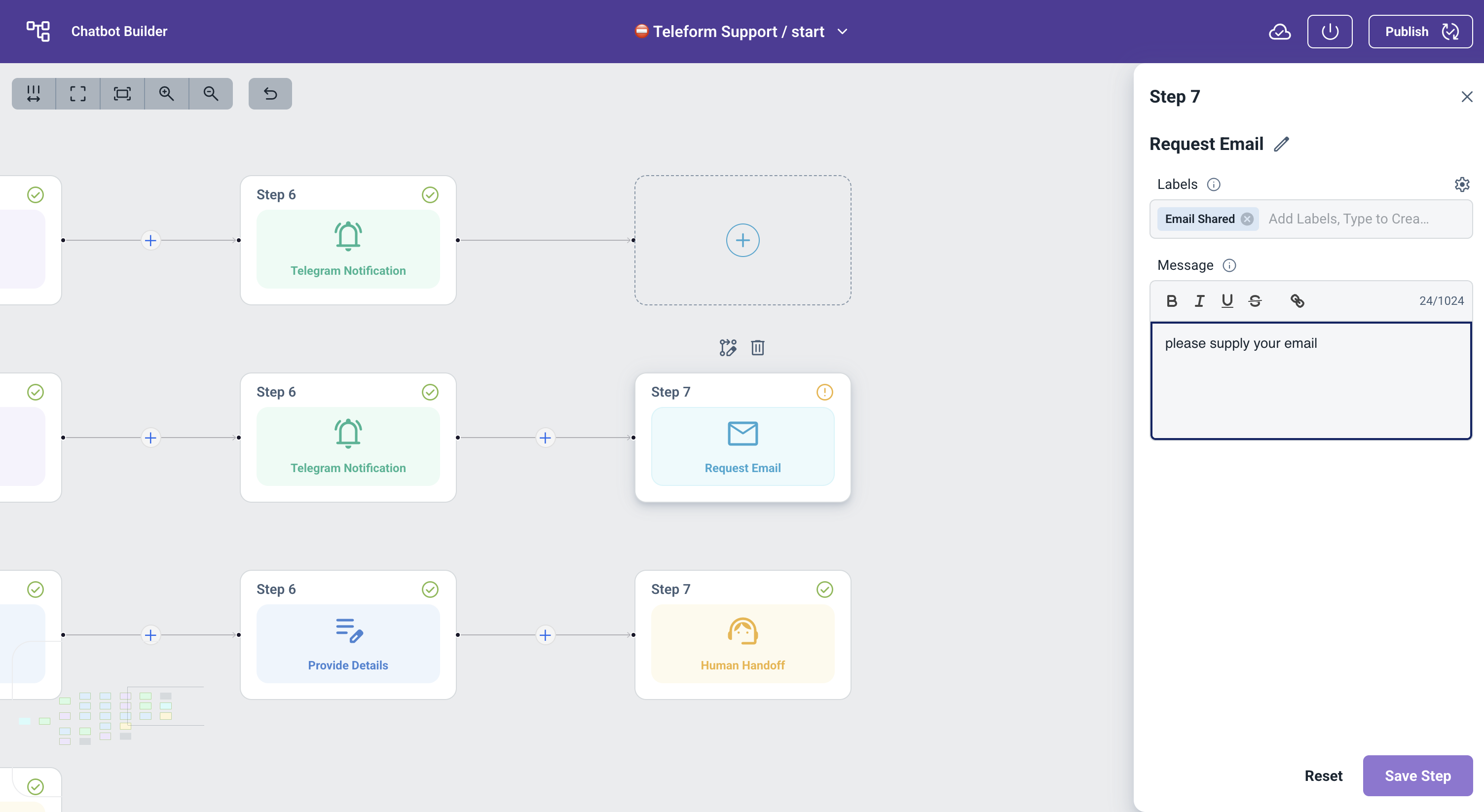Viewport: 1484px width, 812px height.
Task: Click the warning icon on Step 7 Request Email
Action: (824, 392)
